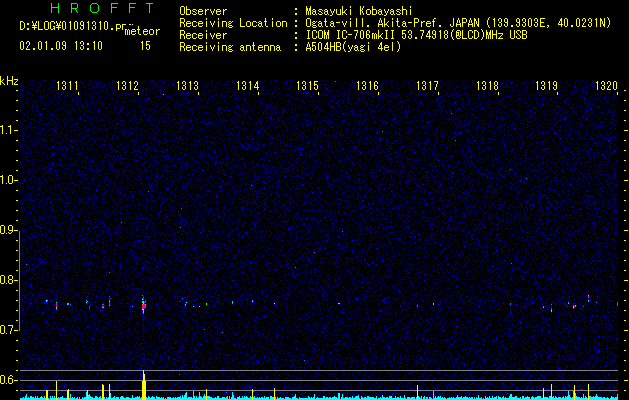
Task: Click the 0.8 kHz frequency label
Action: (x=8, y=280)
